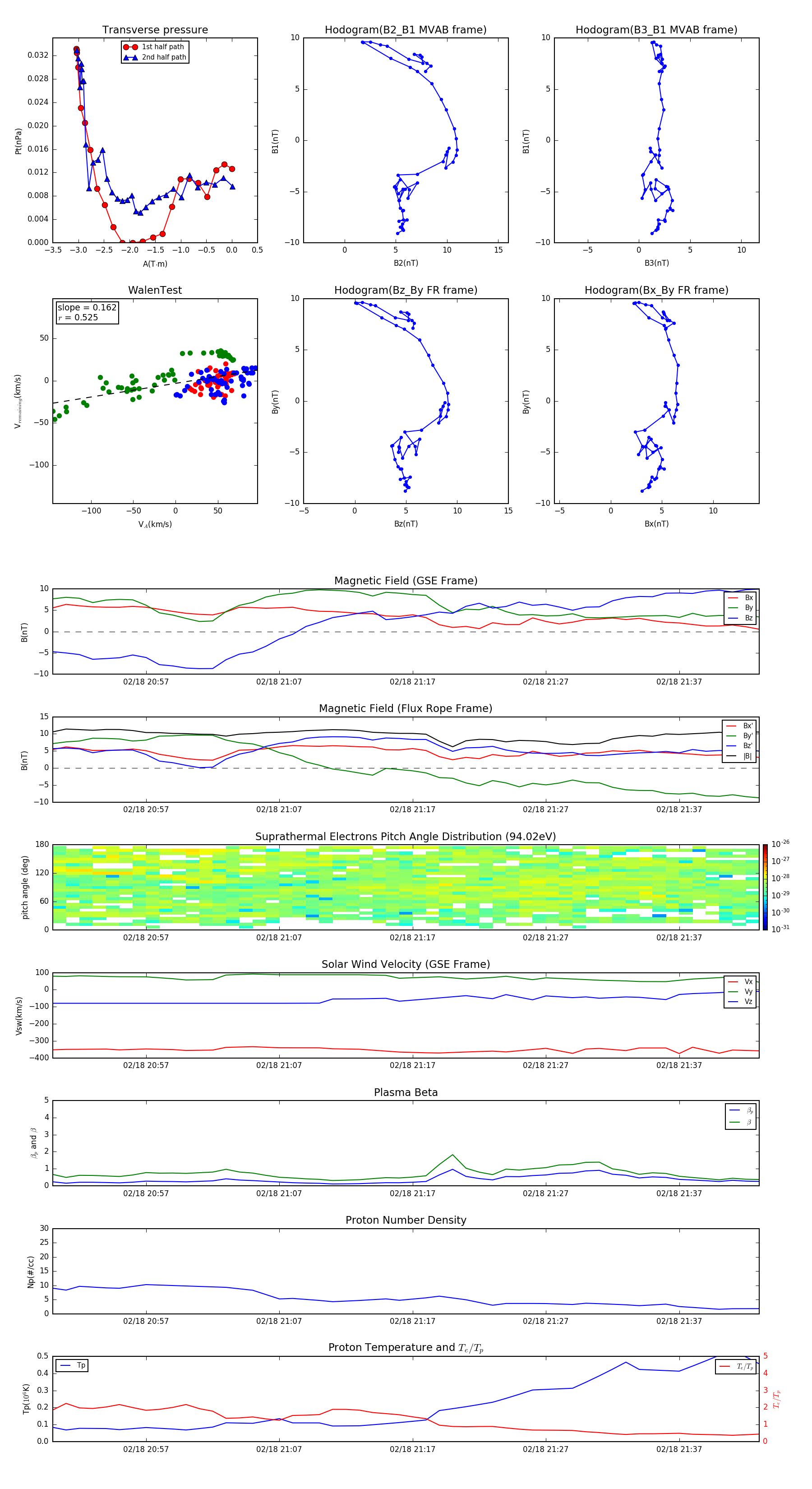This screenshot has width=812, height=1489.
Task: Click the 'Tp' legend entry in temperature plot
Action: (x=72, y=1365)
